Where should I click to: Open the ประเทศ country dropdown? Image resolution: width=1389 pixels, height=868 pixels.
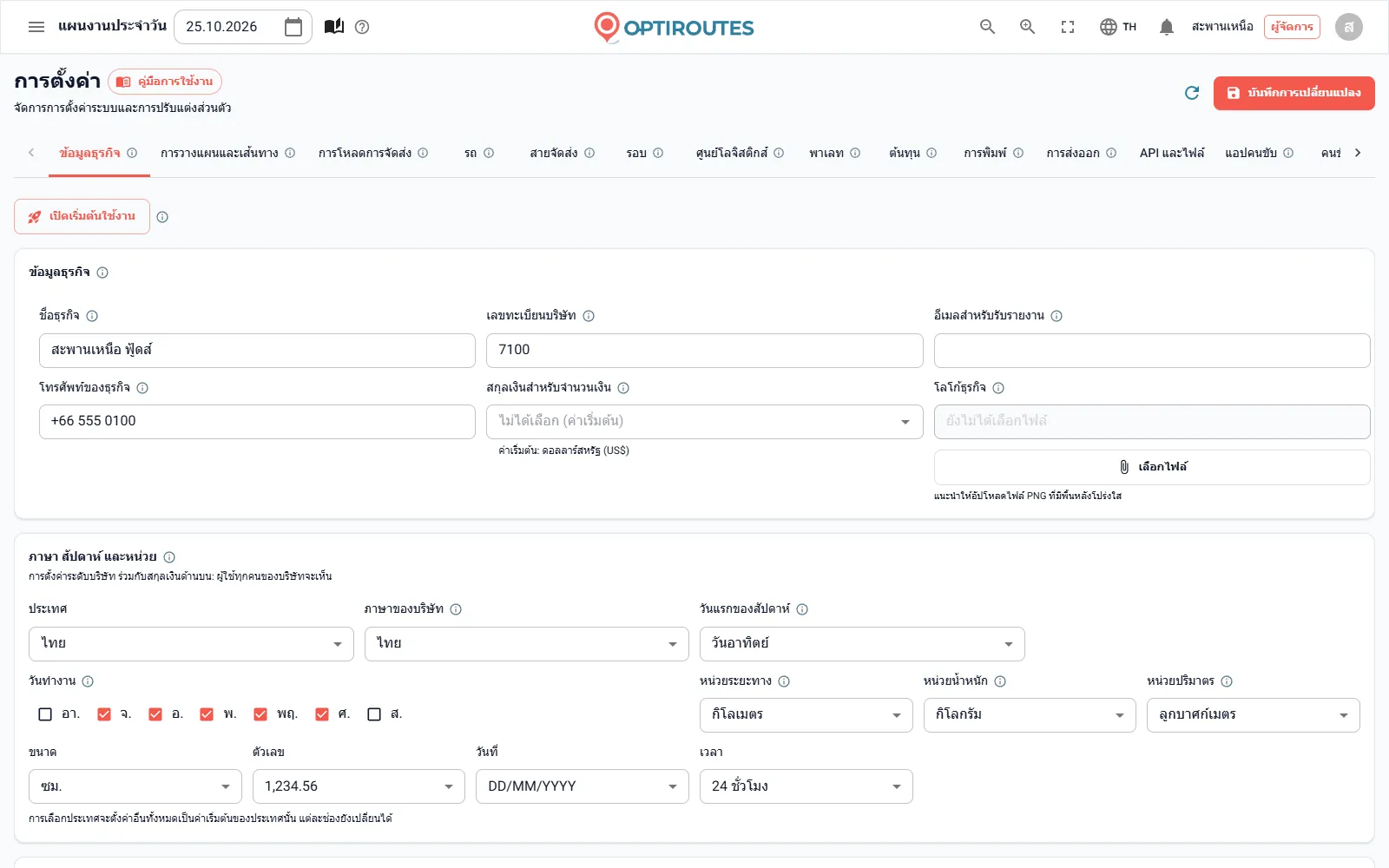pyautogui.click(x=191, y=644)
